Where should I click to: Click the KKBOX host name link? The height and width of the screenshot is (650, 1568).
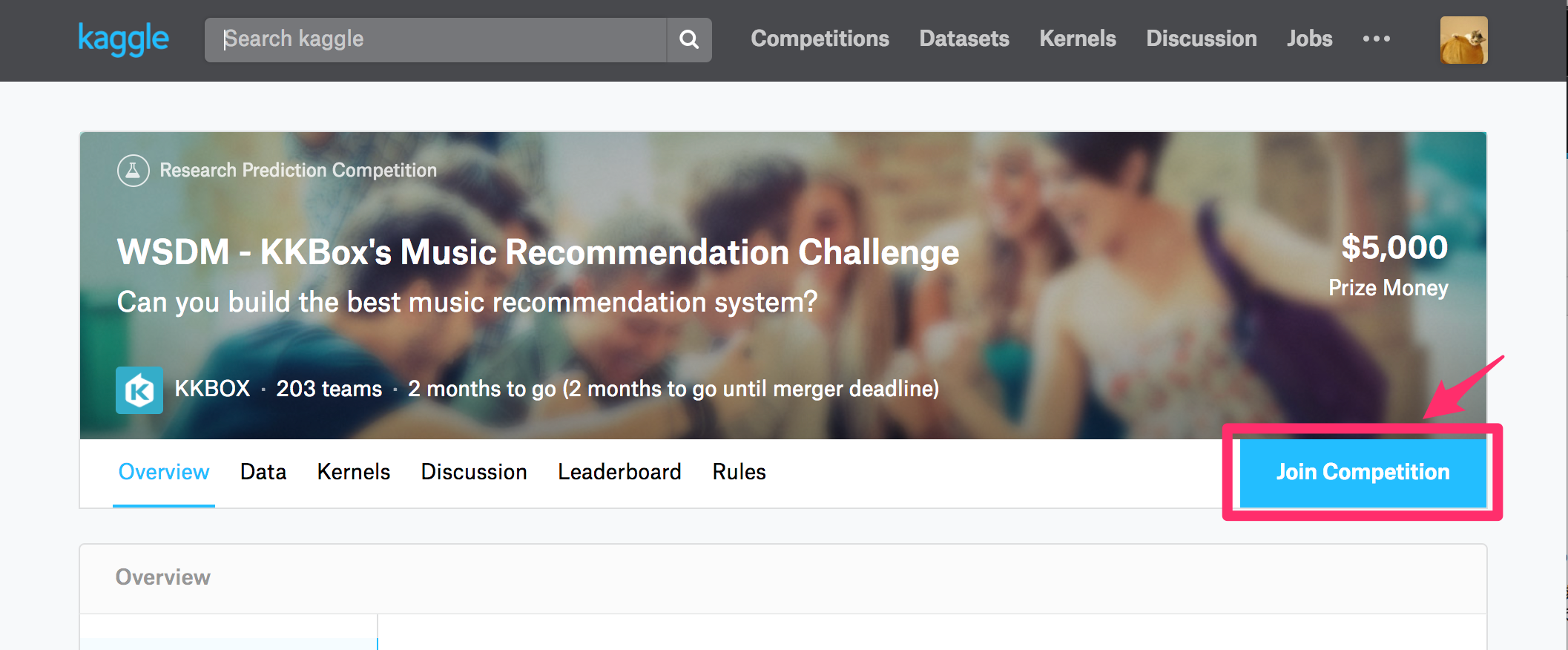(x=212, y=388)
